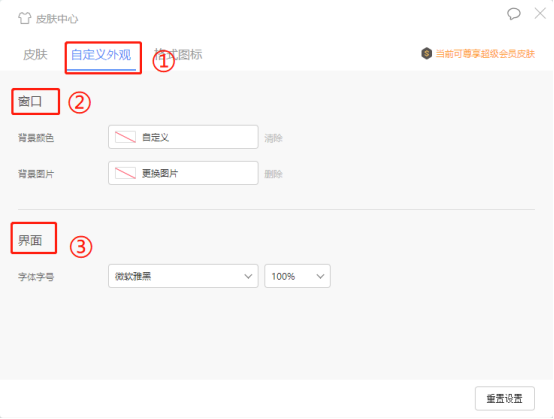
Task: Select the 自定义外观 tab
Action: pyautogui.click(x=101, y=55)
